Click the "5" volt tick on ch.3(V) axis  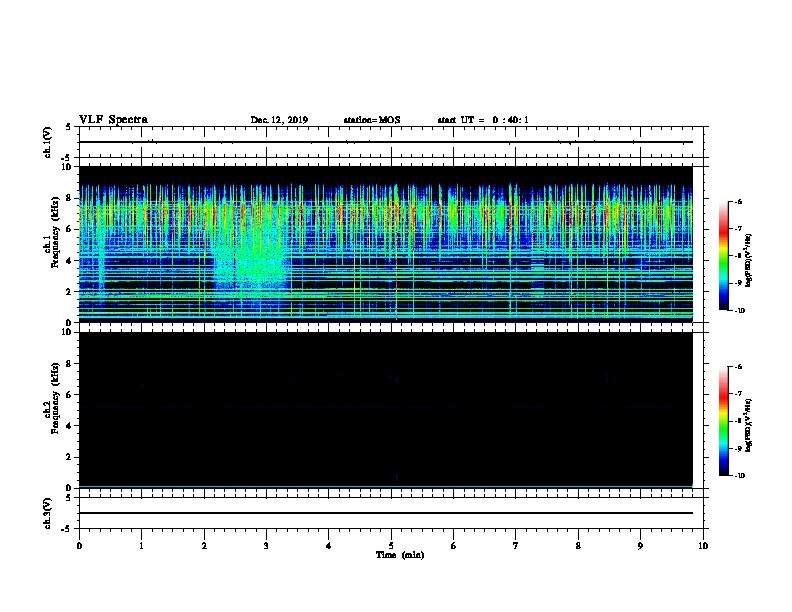[69, 498]
